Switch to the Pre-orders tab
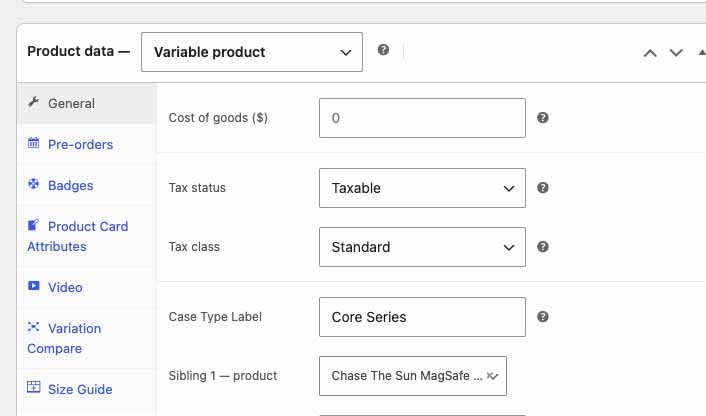 click(86, 145)
